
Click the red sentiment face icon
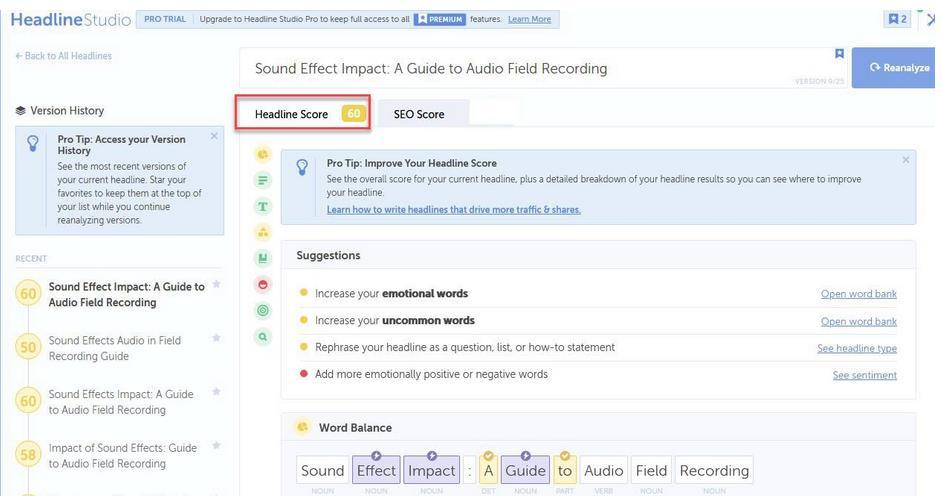point(263,285)
